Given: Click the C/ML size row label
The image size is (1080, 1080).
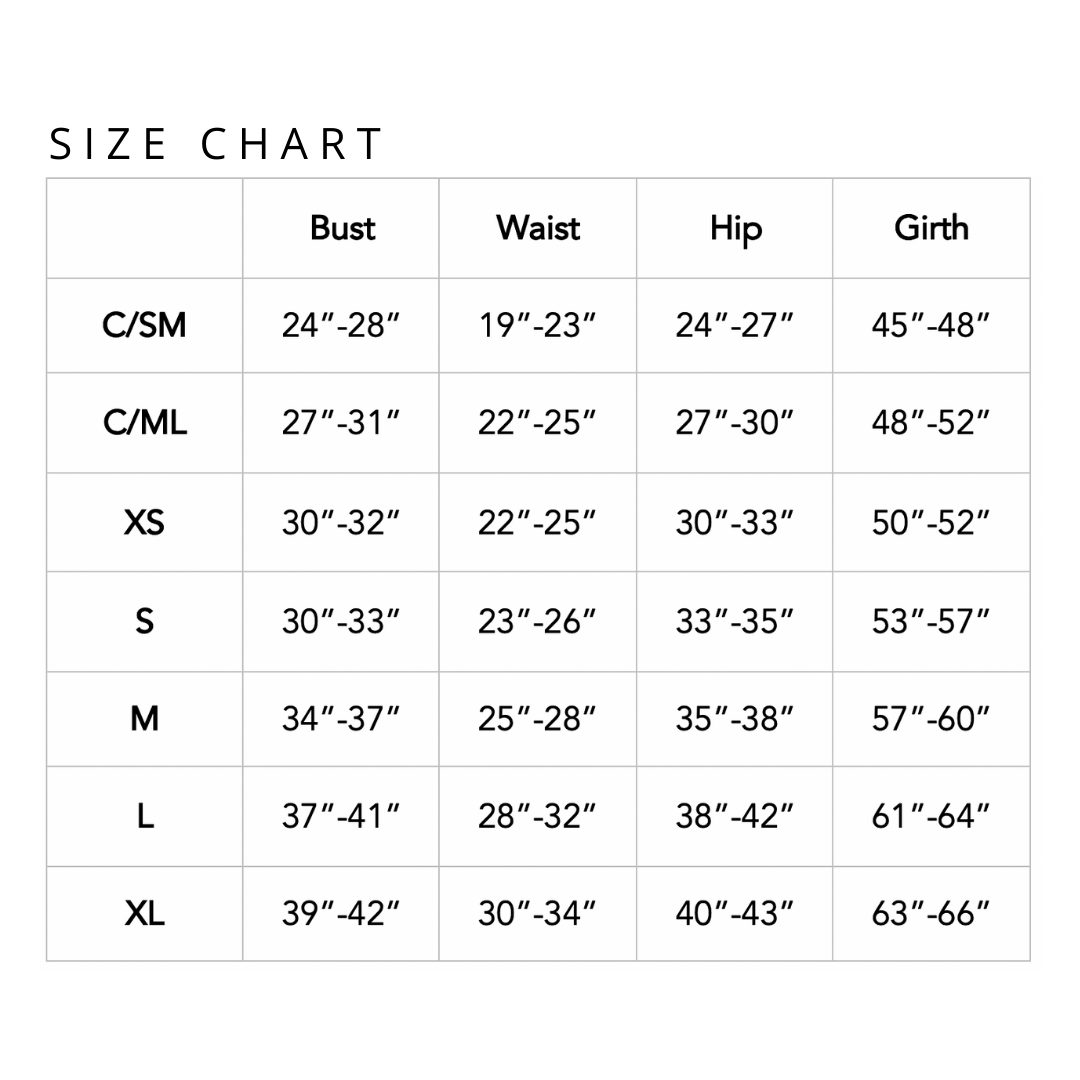Looking at the screenshot, I should point(145,422).
